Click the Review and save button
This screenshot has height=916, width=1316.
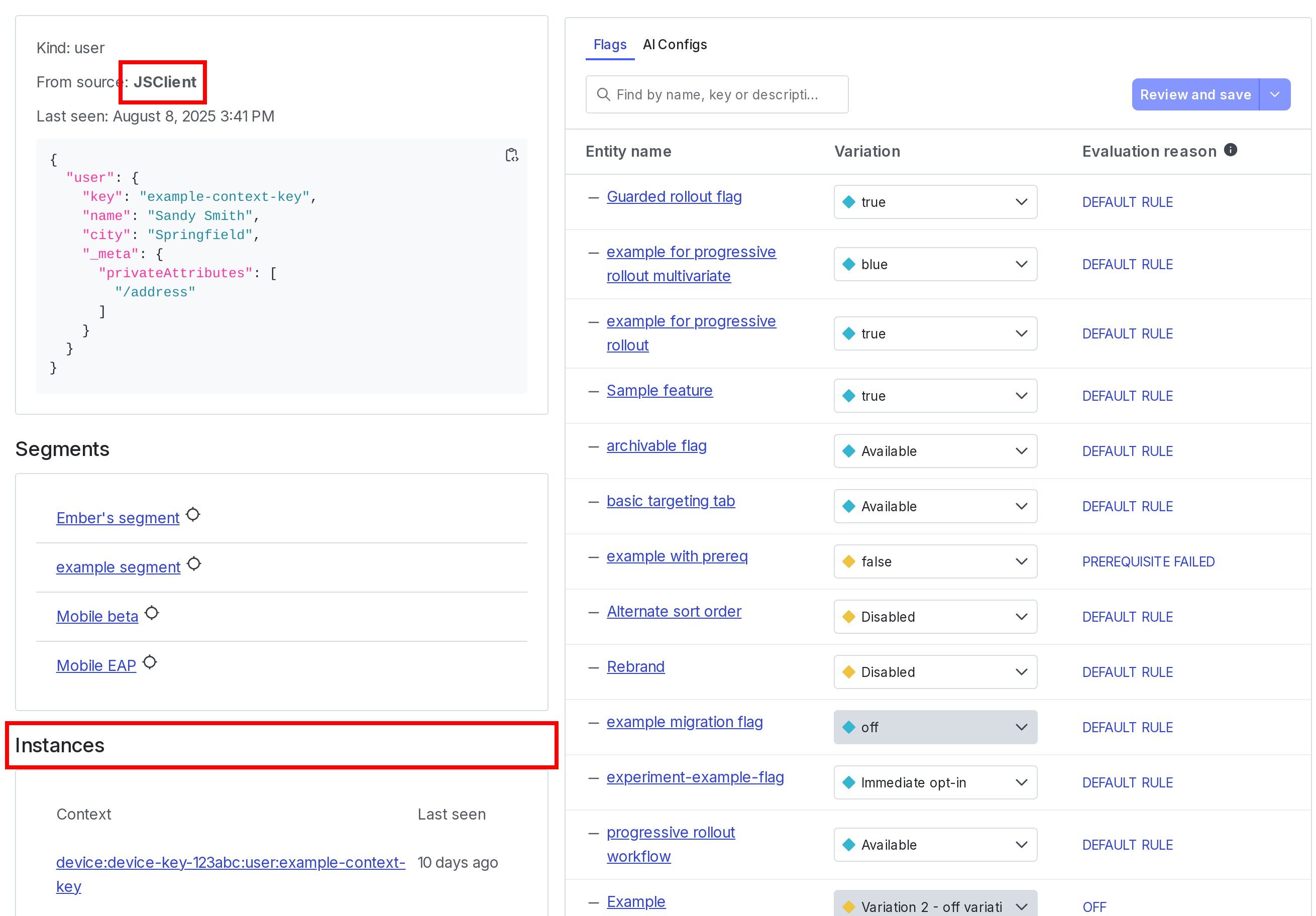point(1195,94)
